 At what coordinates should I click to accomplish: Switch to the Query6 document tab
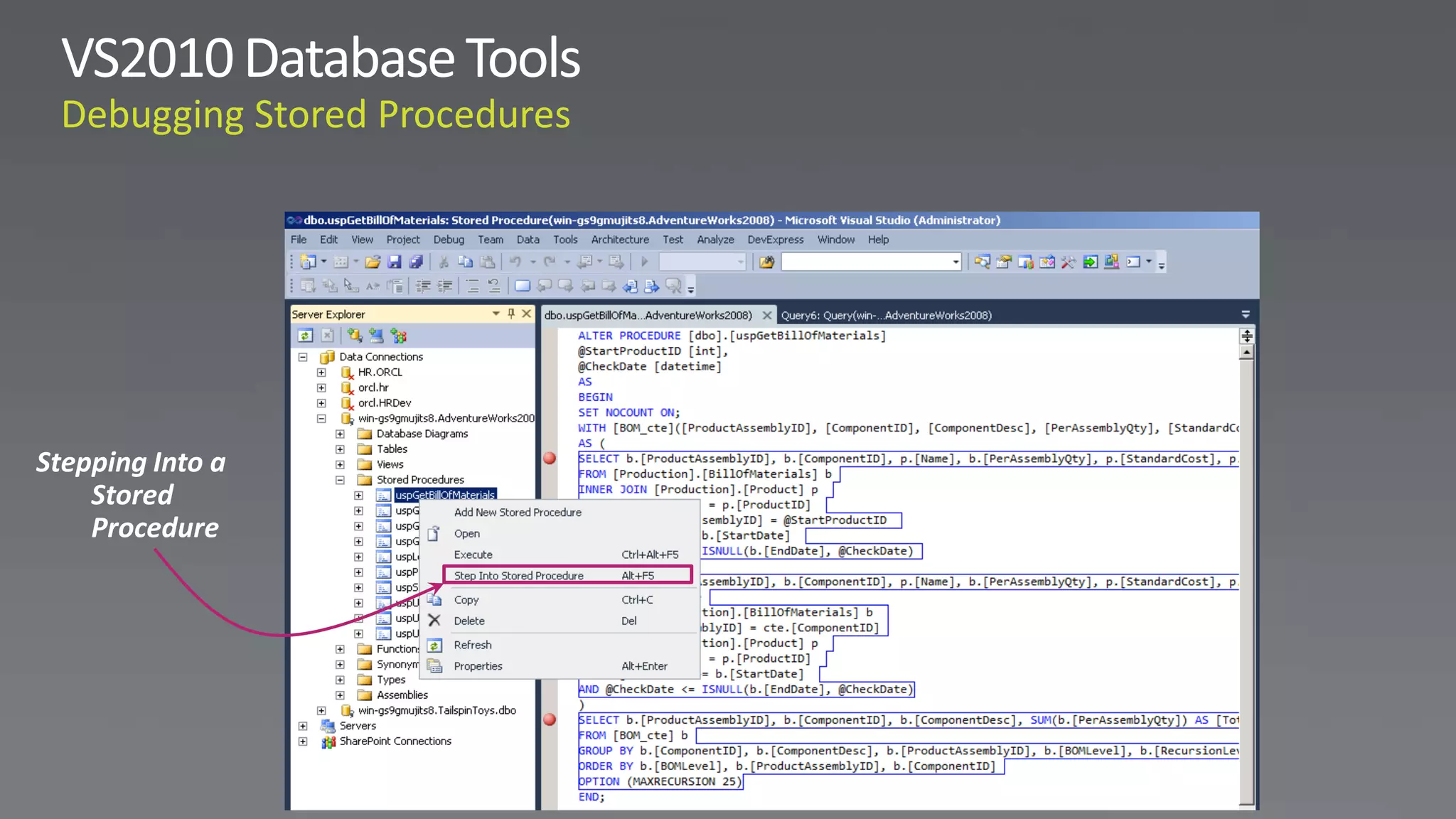[886, 315]
